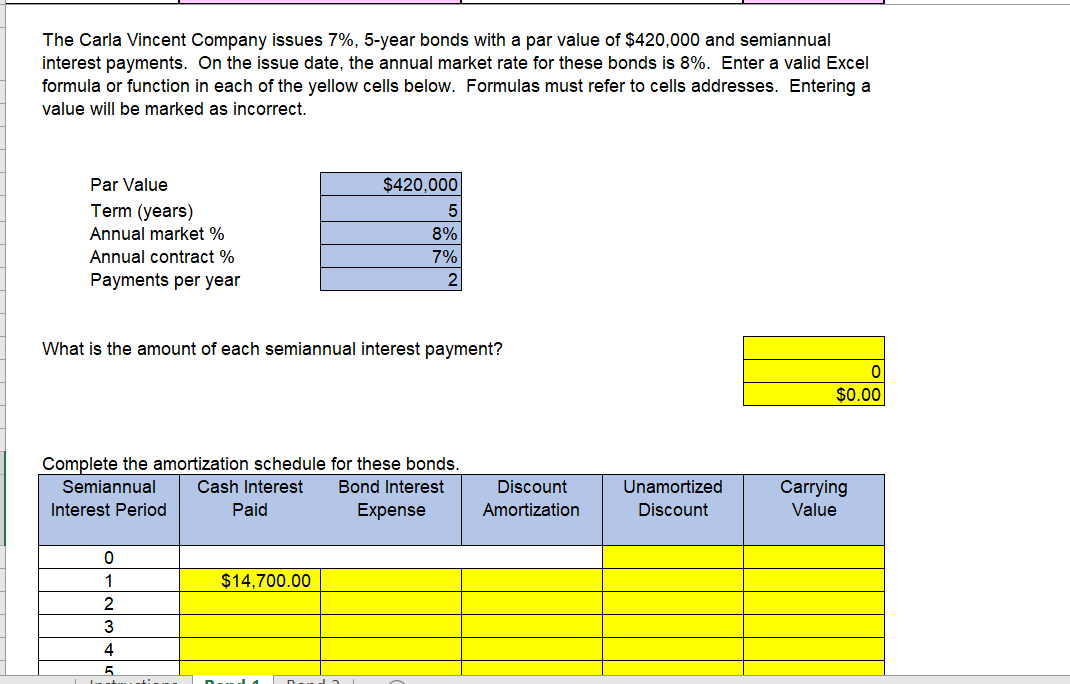Click the Payments per year cell showing 2
This screenshot has height=684, width=1070.
click(x=390, y=280)
